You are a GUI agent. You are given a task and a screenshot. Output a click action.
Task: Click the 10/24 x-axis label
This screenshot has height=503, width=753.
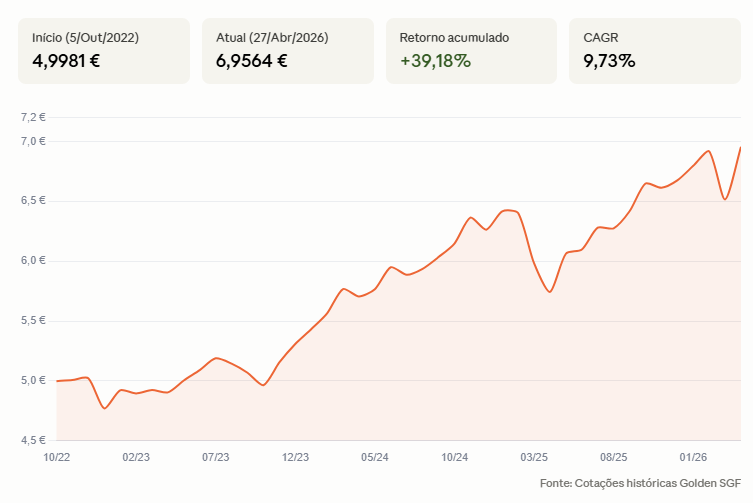click(x=454, y=457)
